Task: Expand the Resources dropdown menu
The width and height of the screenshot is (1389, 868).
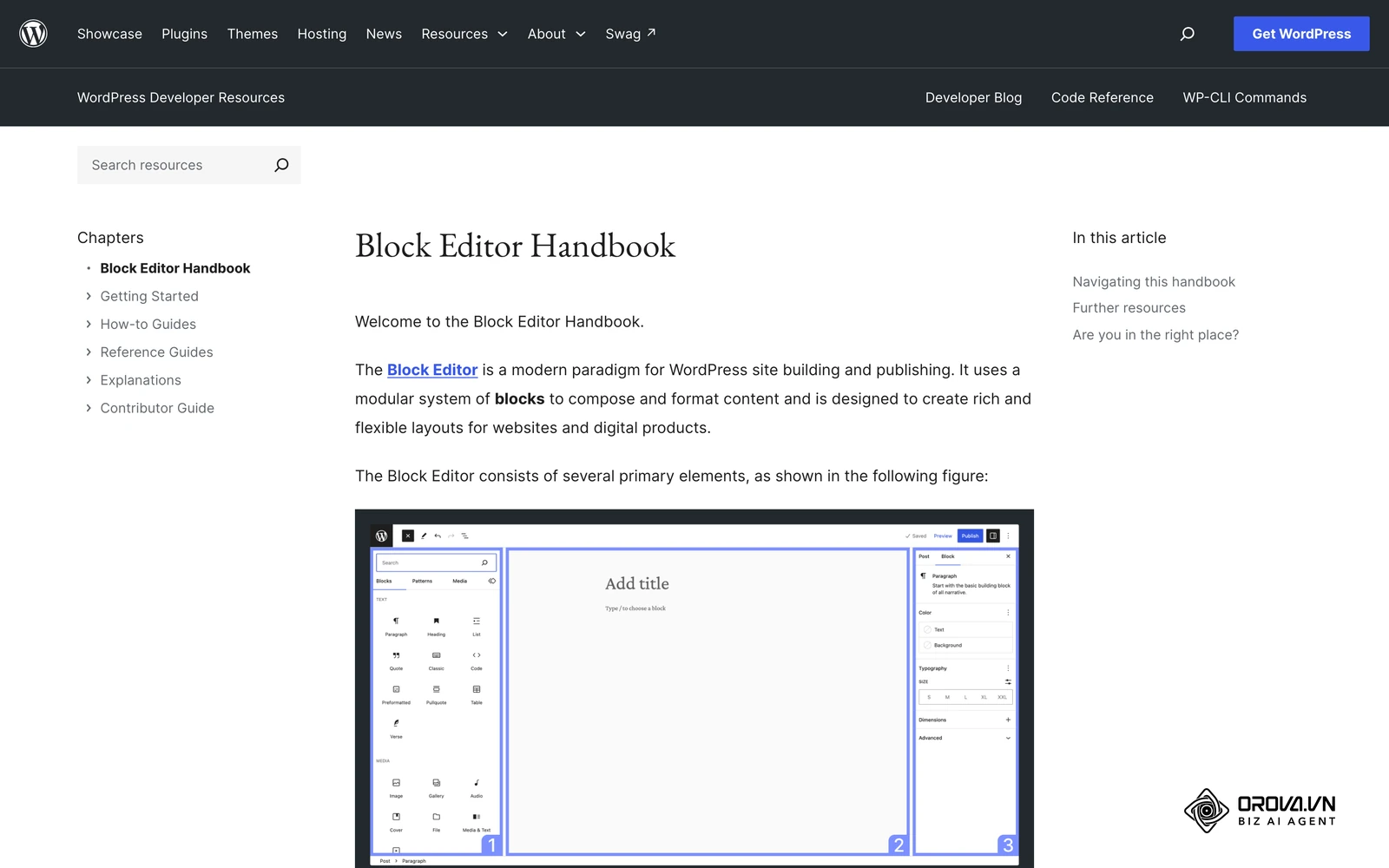Action: (x=464, y=34)
